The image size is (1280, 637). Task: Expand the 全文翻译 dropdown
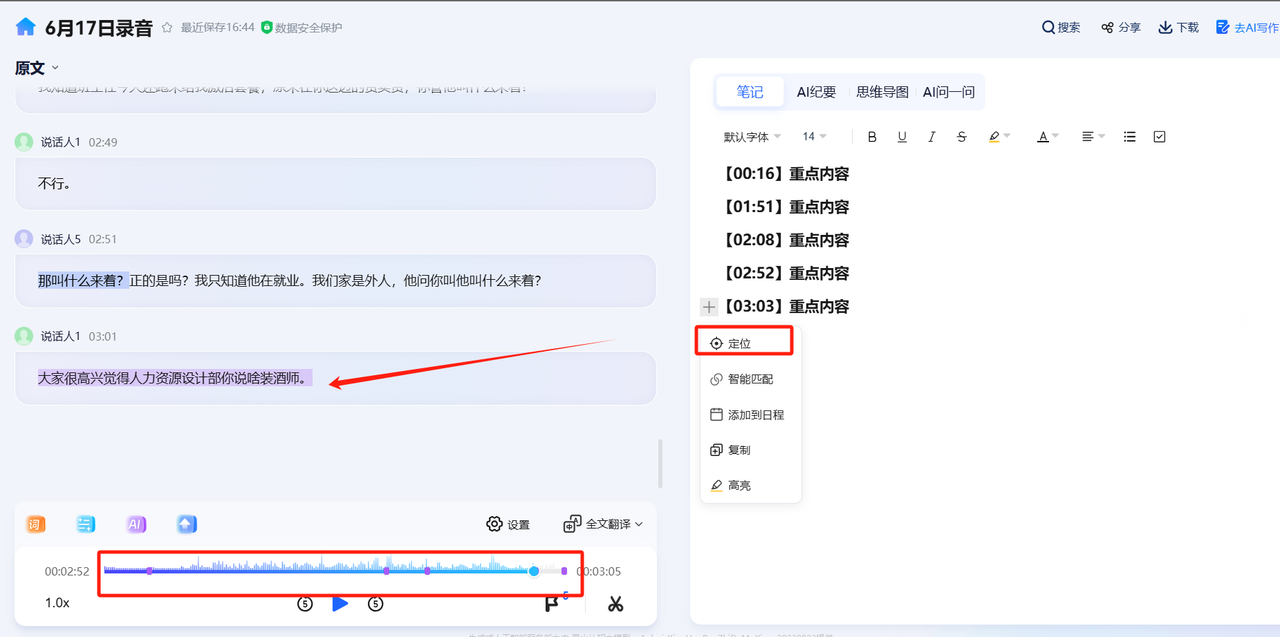point(603,524)
